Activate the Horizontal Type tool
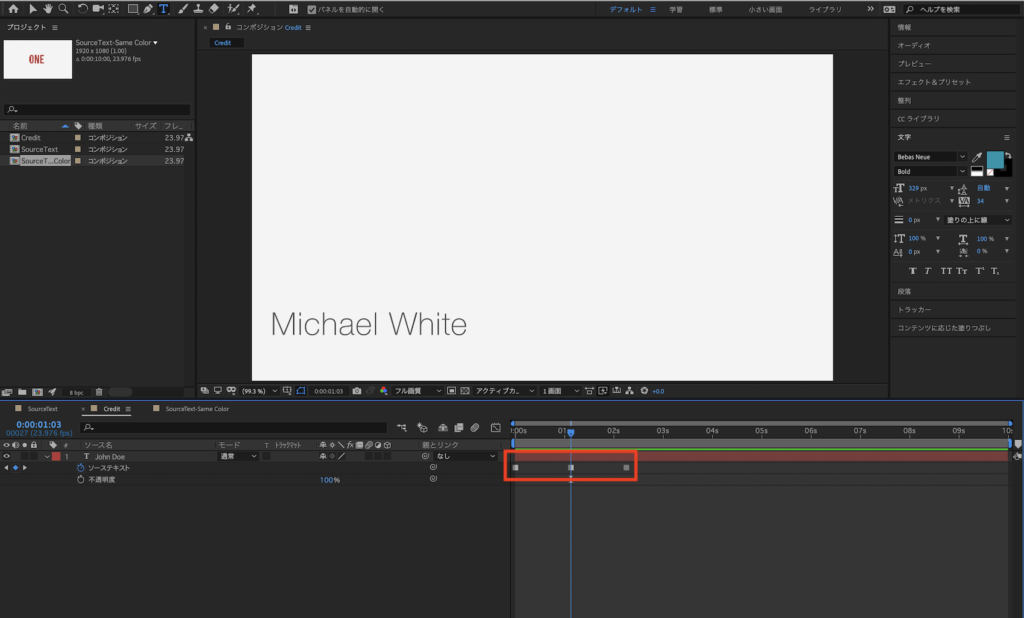This screenshot has height=618, width=1024. pyautogui.click(x=164, y=9)
